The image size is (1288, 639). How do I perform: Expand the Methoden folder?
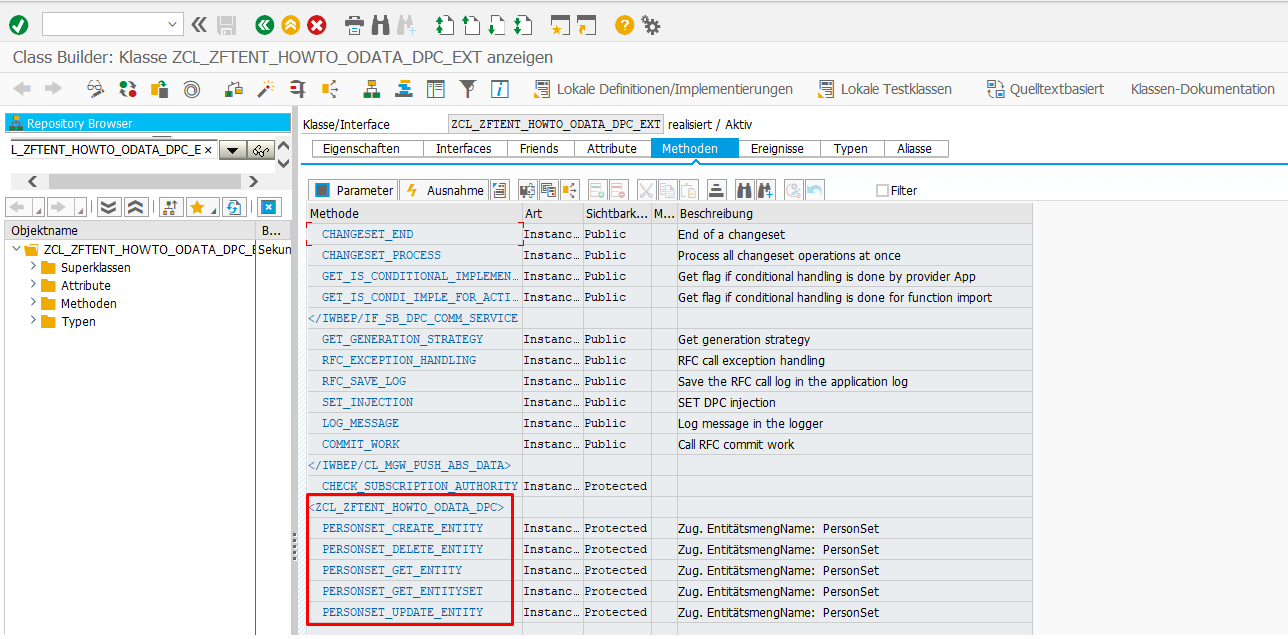(x=33, y=303)
